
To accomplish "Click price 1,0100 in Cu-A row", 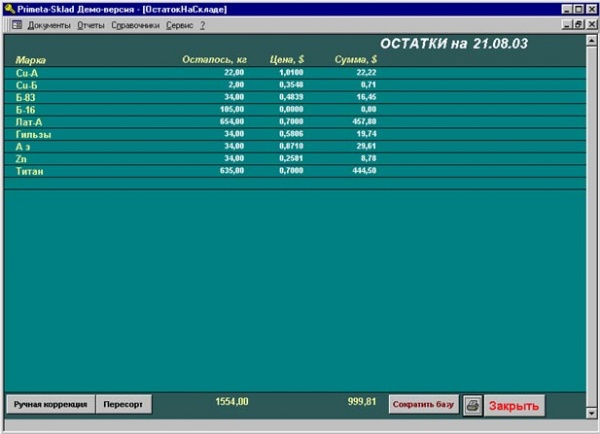I will pos(291,72).
